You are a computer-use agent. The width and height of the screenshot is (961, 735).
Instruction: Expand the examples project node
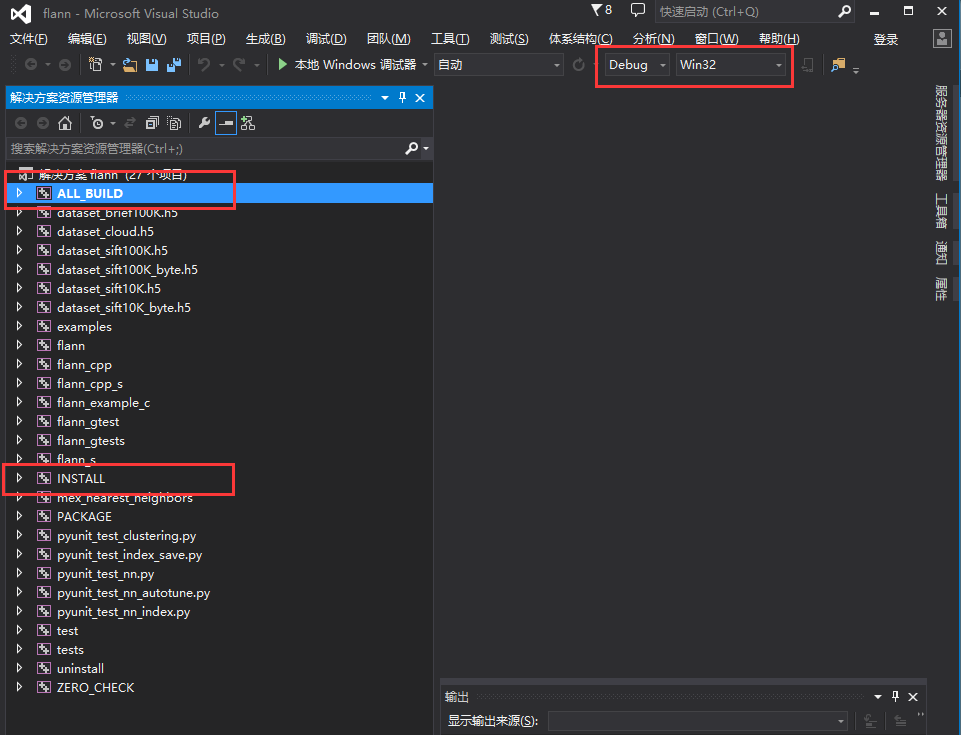point(20,326)
